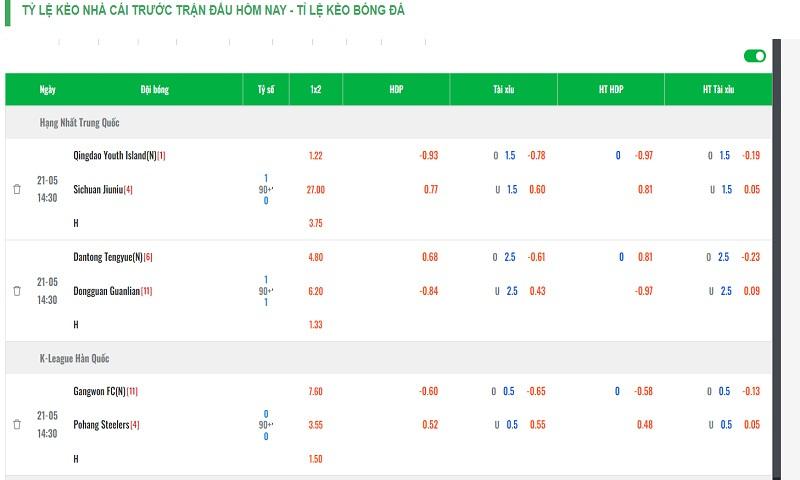800x480 pixels.
Task: Toggle the green switch above the table
Action: tap(754, 56)
